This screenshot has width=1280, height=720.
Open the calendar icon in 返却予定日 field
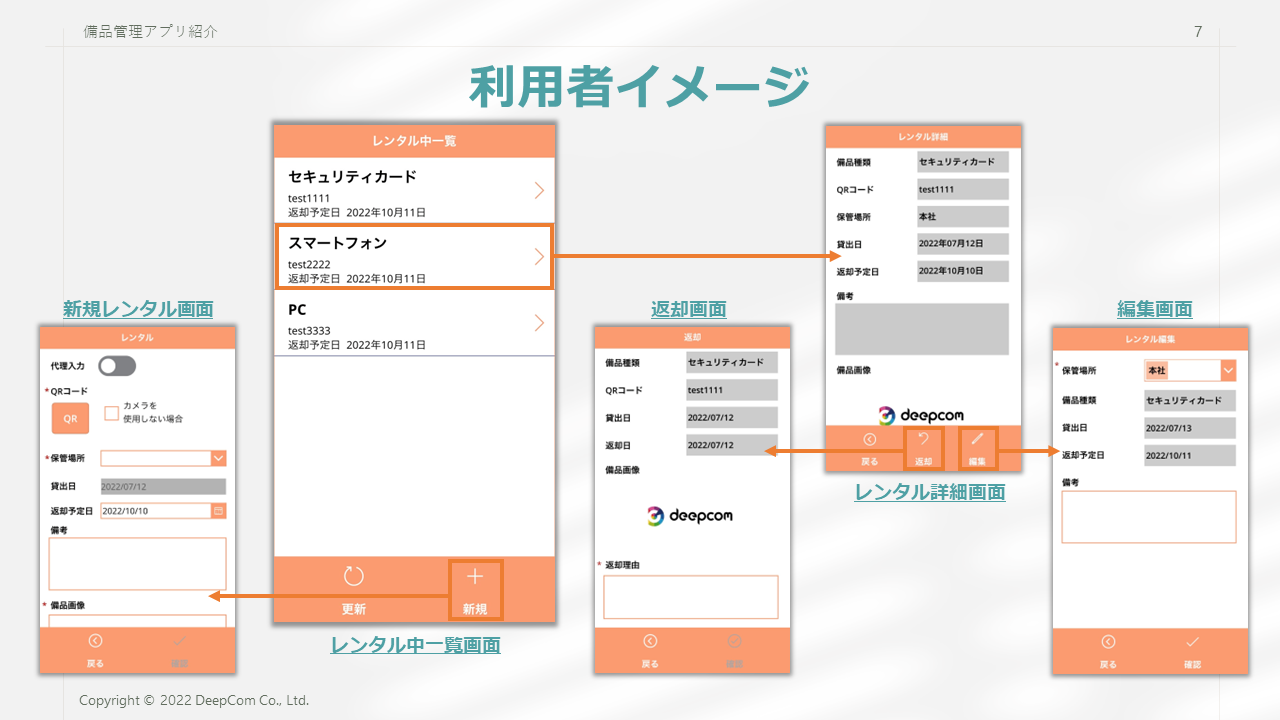pos(218,510)
